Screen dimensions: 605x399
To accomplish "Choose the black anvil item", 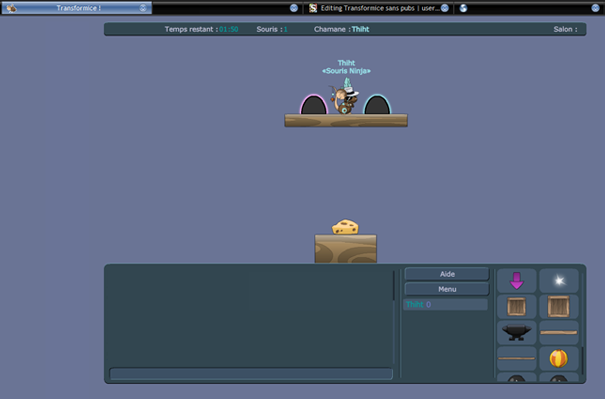I will click(516, 332).
